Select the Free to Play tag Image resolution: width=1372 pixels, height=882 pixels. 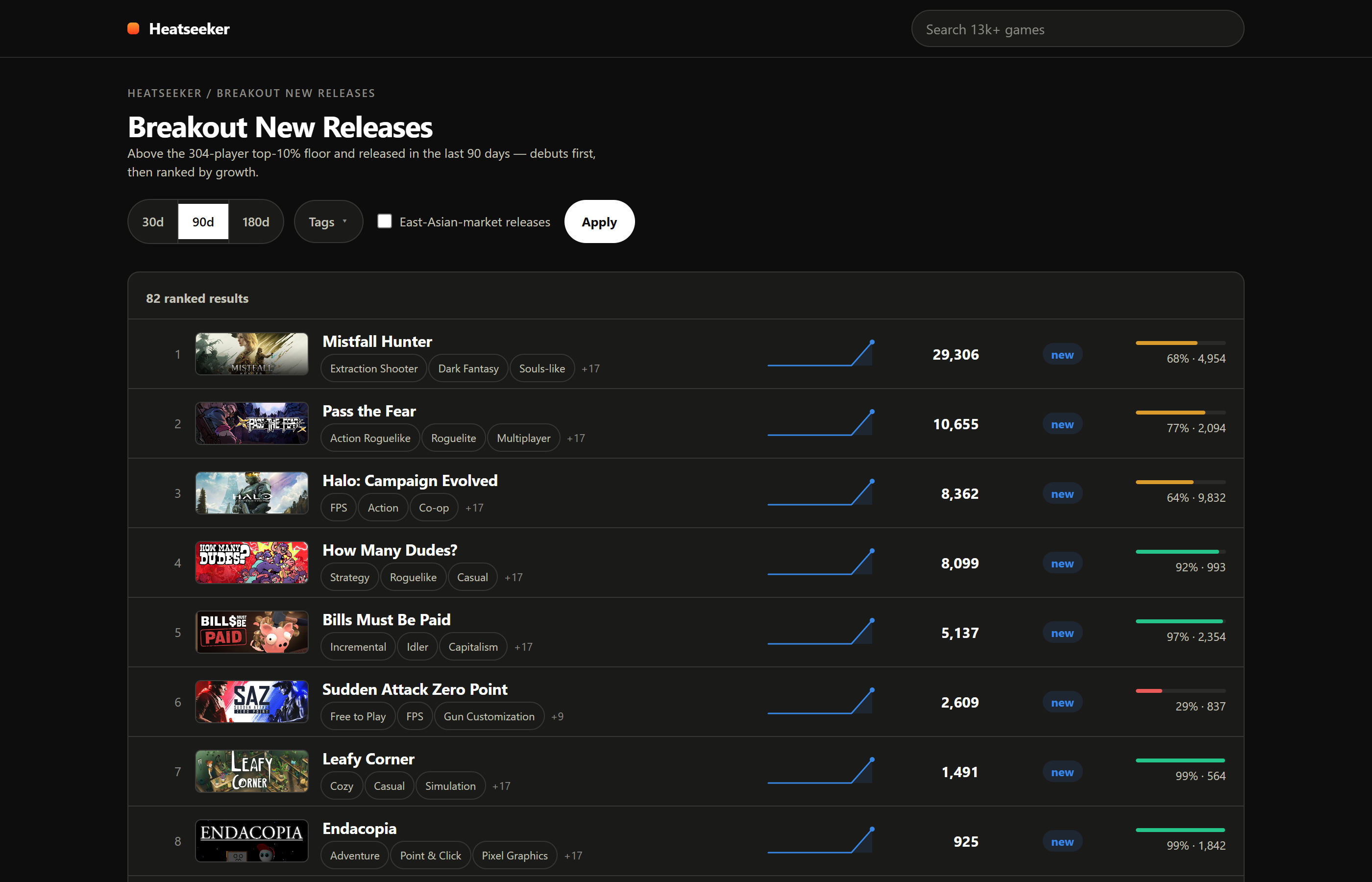(358, 716)
